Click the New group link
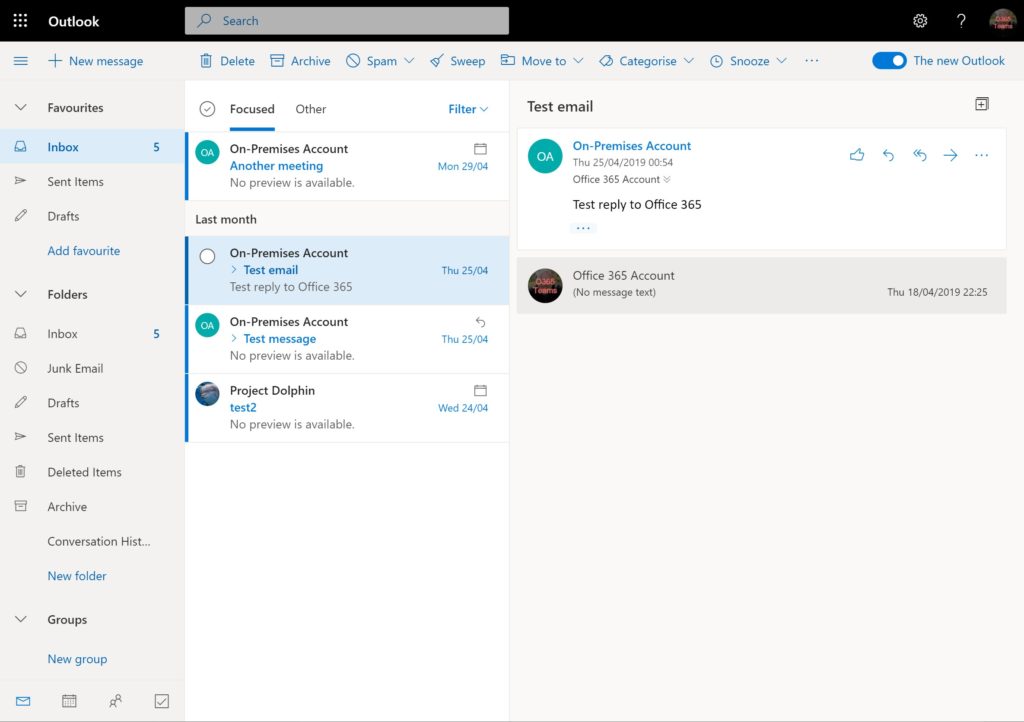Viewport: 1024px width, 722px height. coord(77,659)
